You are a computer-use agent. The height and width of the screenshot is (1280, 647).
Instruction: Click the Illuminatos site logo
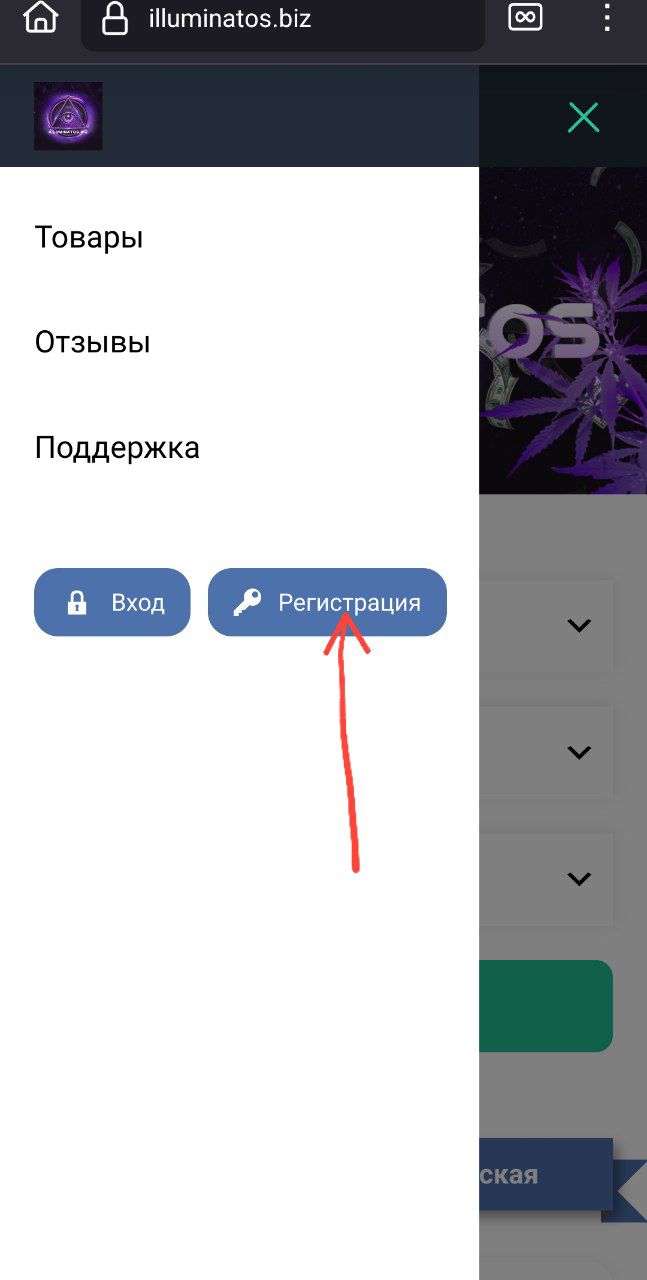click(68, 116)
